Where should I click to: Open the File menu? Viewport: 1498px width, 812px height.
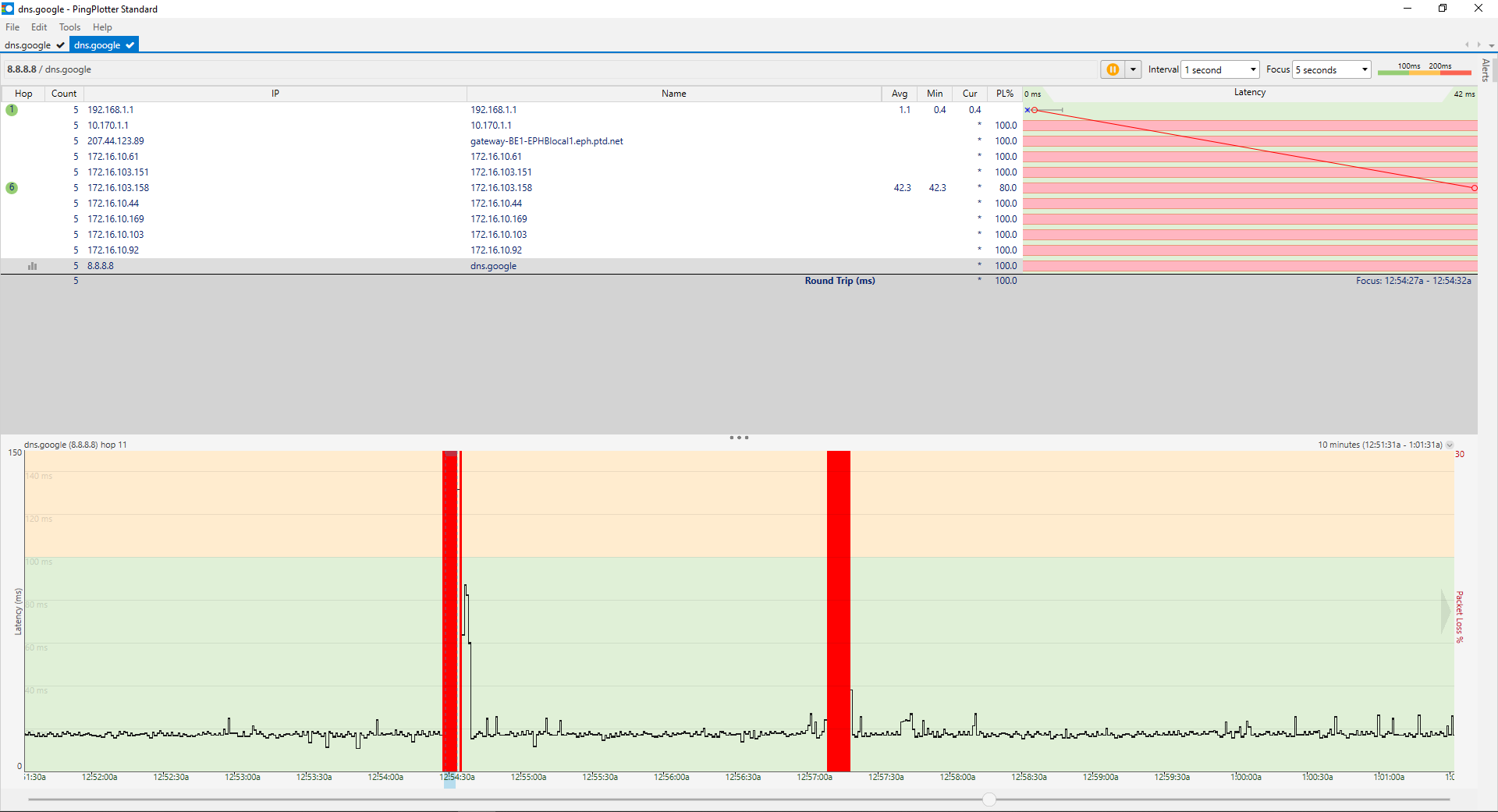click(12, 27)
